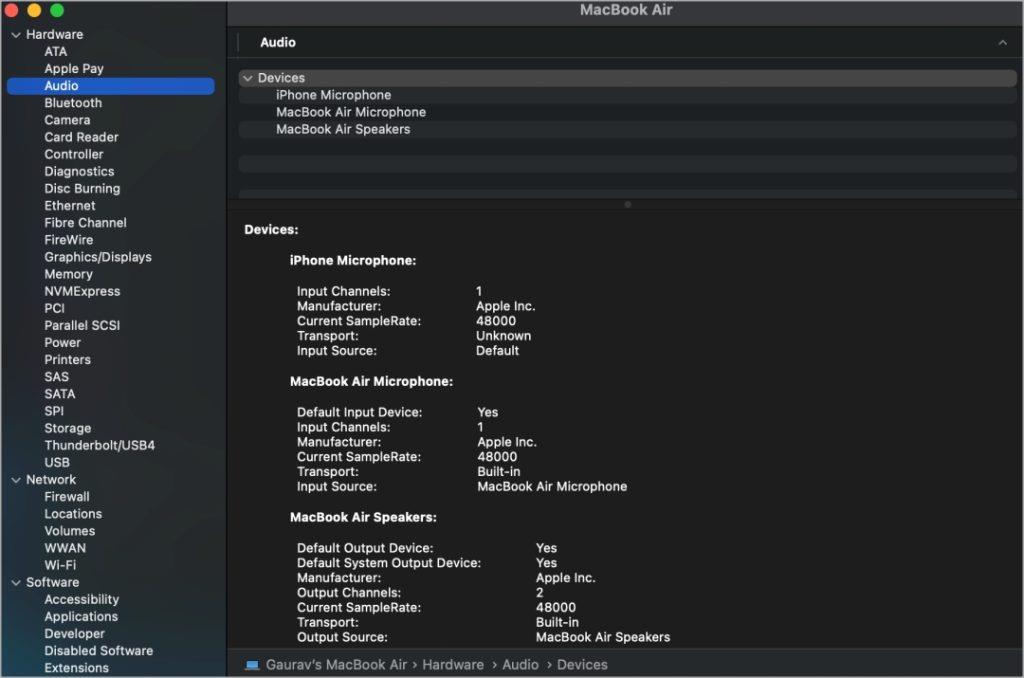Open Apple Pay in sidebar
This screenshot has width=1024, height=678.
(74, 69)
